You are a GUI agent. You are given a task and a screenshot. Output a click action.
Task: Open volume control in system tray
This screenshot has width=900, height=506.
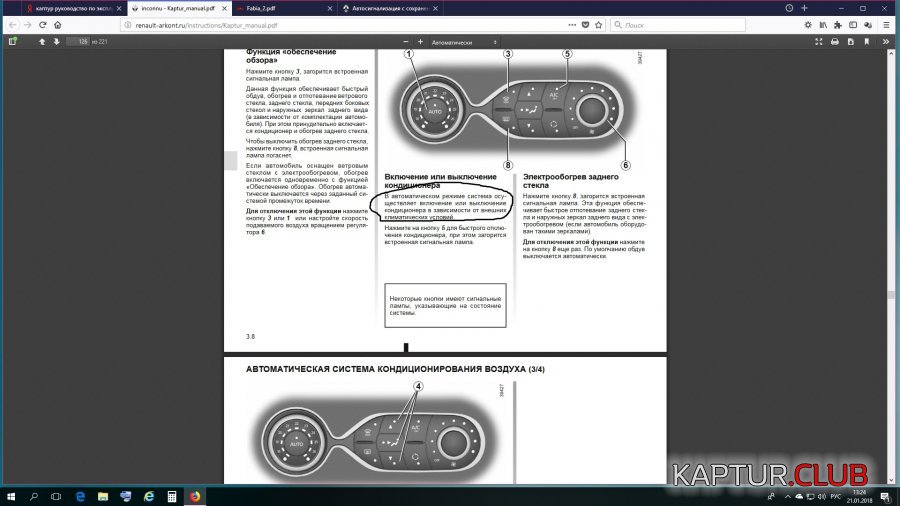click(x=821, y=497)
